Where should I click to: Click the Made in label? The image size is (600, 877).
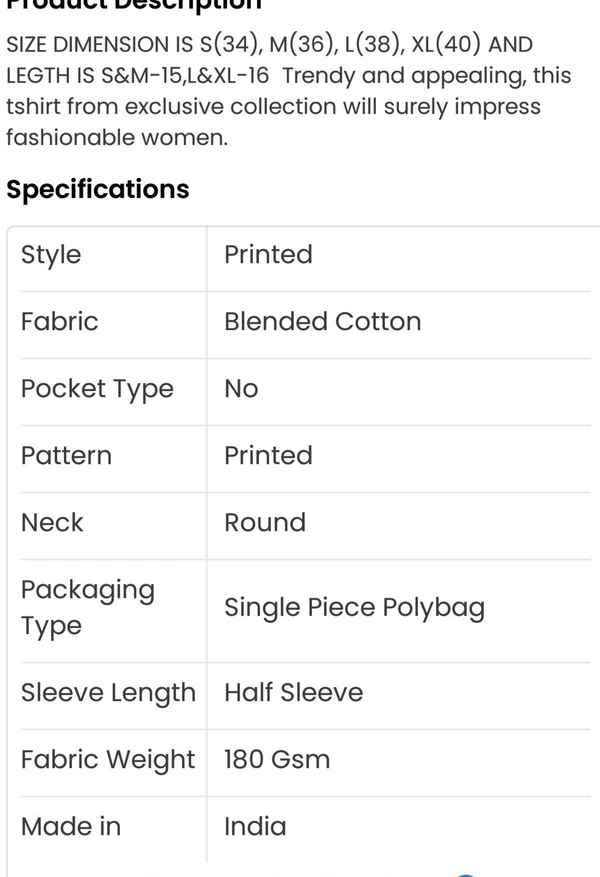[x=71, y=827]
